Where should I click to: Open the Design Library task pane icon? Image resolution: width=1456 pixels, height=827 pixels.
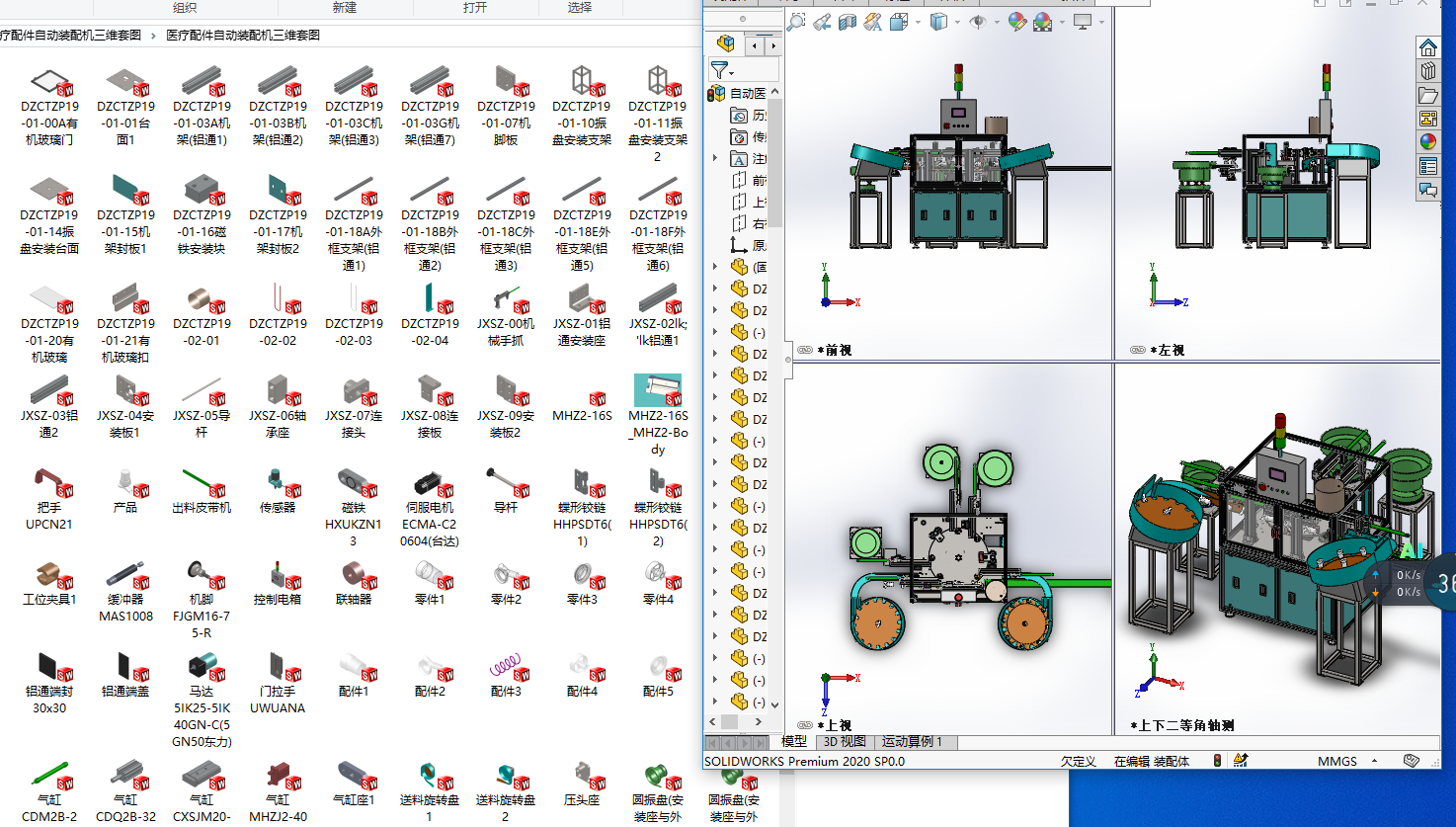coord(1428,70)
